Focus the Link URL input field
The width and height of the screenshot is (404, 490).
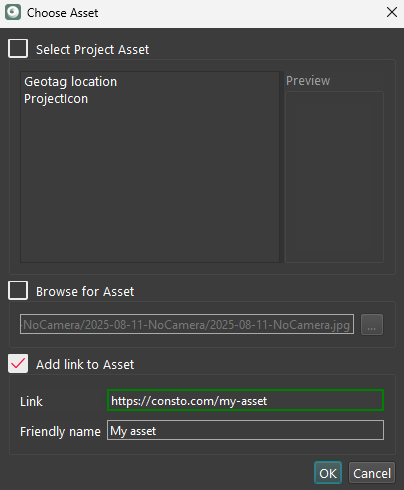pos(245,400)
